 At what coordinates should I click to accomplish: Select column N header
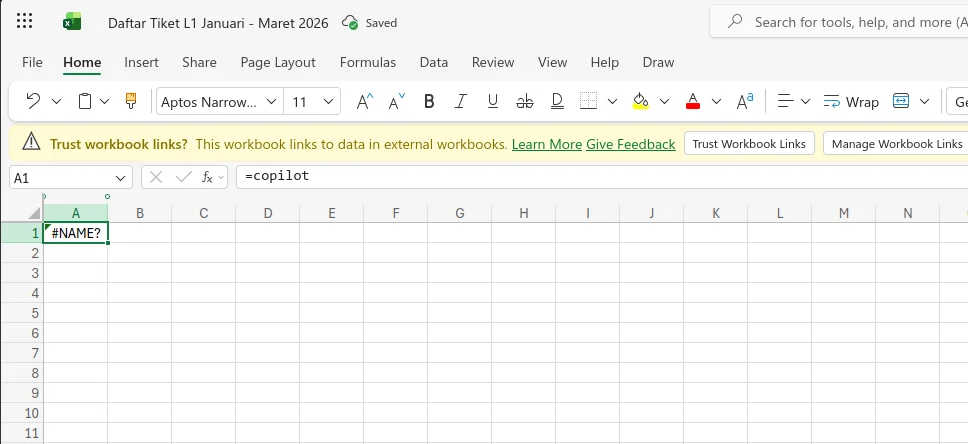pos(908,213)
